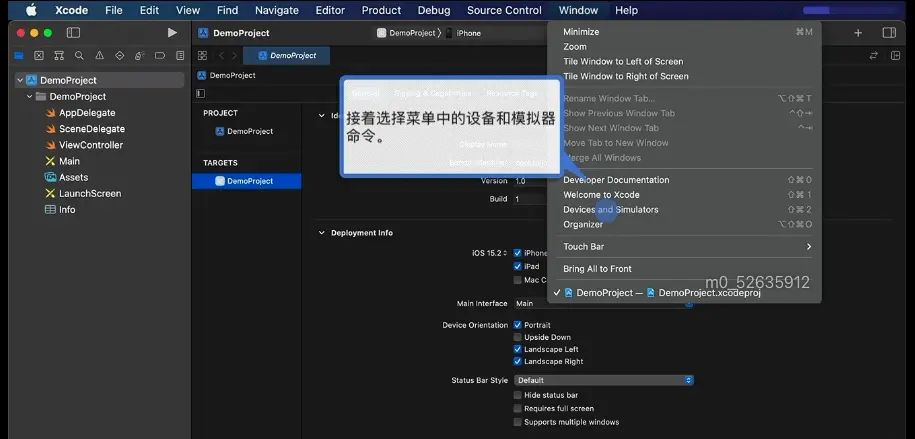Choose Organizer in the Window menu
915x439 pixels.
[x=684, y=224]
